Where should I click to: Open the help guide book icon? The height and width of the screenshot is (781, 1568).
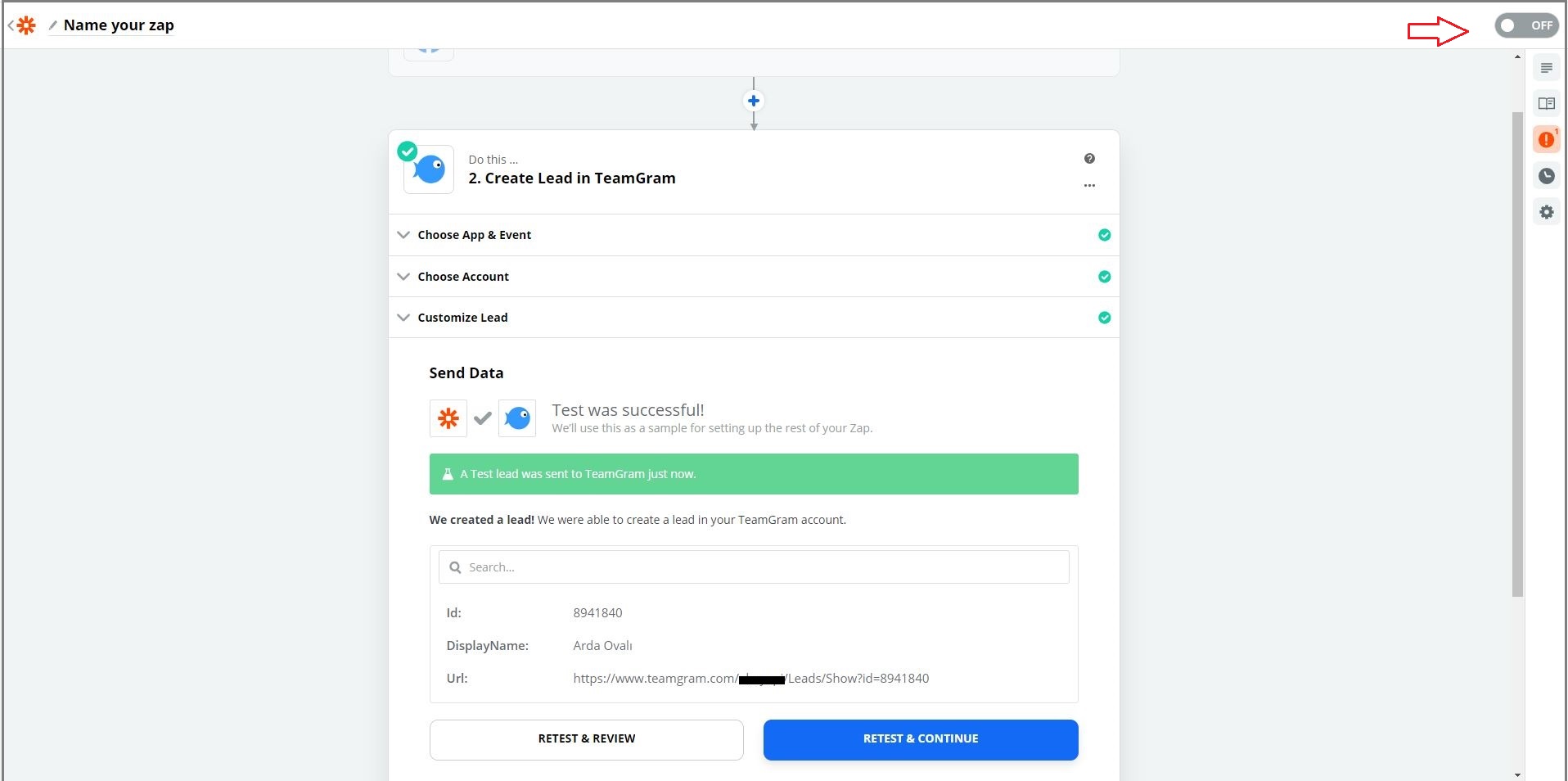click(1546, 103)
